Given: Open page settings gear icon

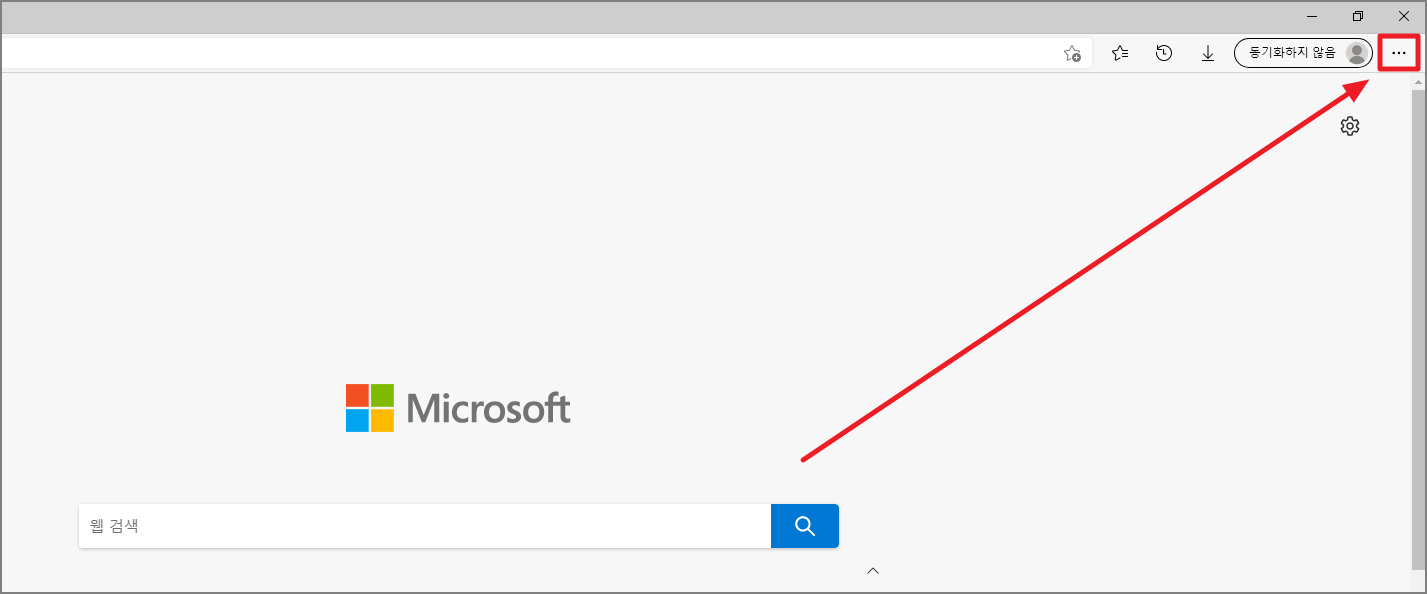Looking at the screenshot, I should [1350, 126].
